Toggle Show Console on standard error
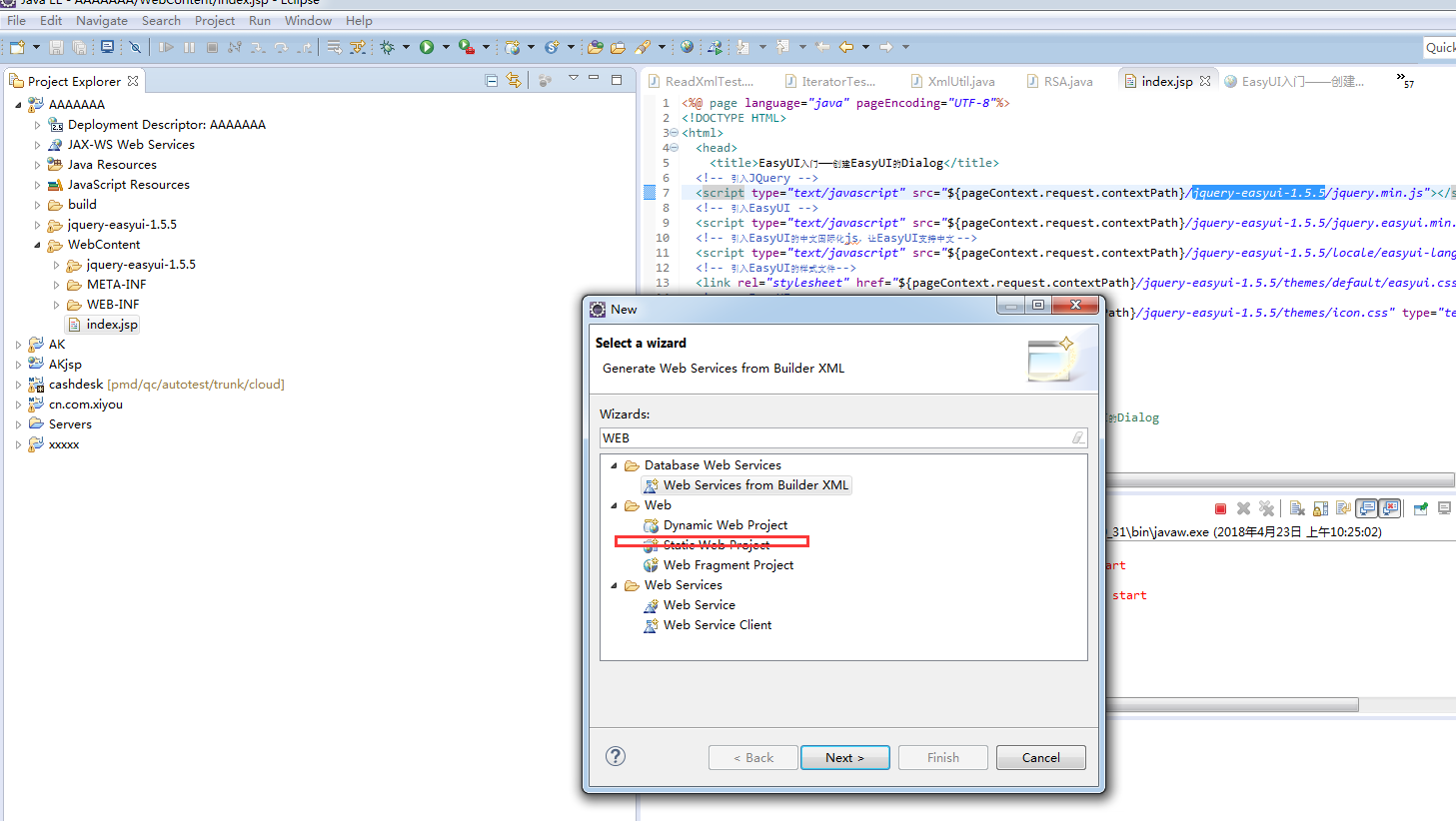Screen dimensions: 1456x821 [x=1390, y=508]
